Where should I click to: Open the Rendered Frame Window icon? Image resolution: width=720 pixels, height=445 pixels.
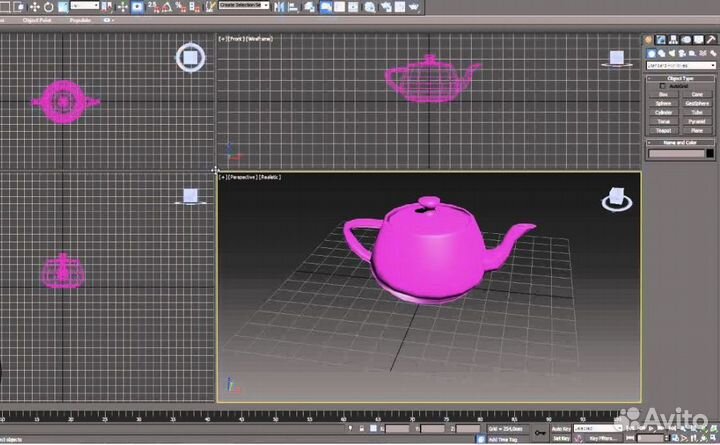(x=400, y=7)
